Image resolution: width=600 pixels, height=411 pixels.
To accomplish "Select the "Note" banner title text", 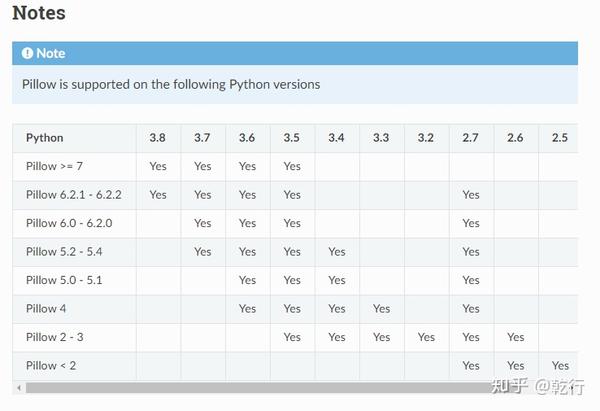I will pos(51,53).
